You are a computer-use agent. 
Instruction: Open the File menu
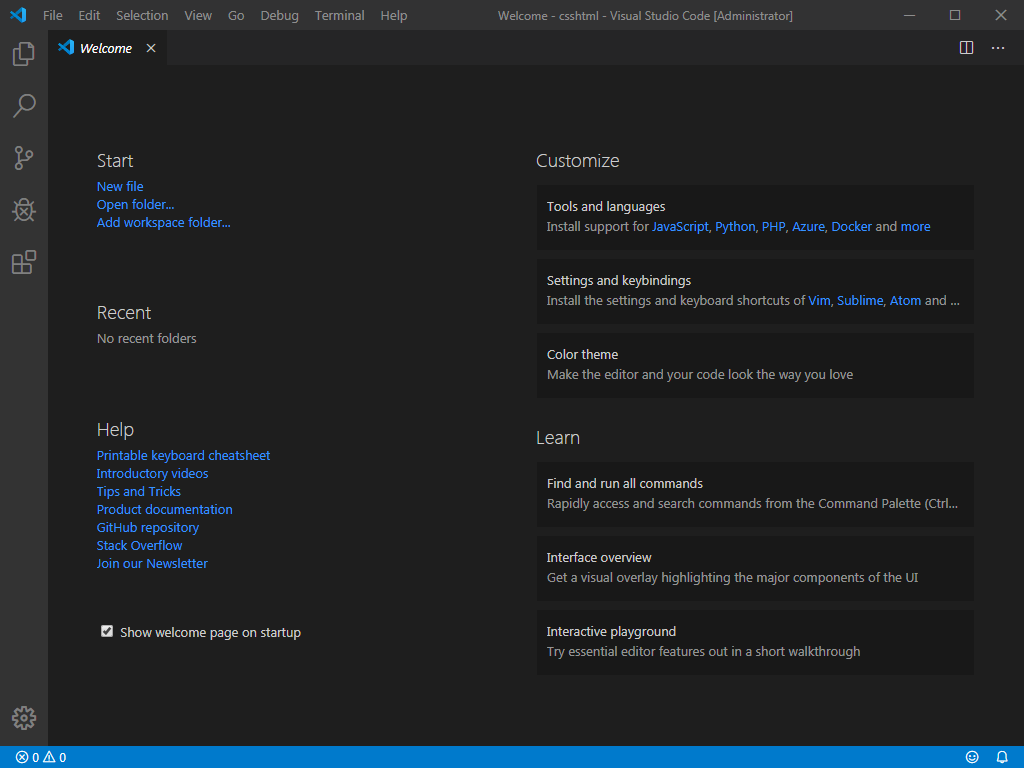pos(53,16)
